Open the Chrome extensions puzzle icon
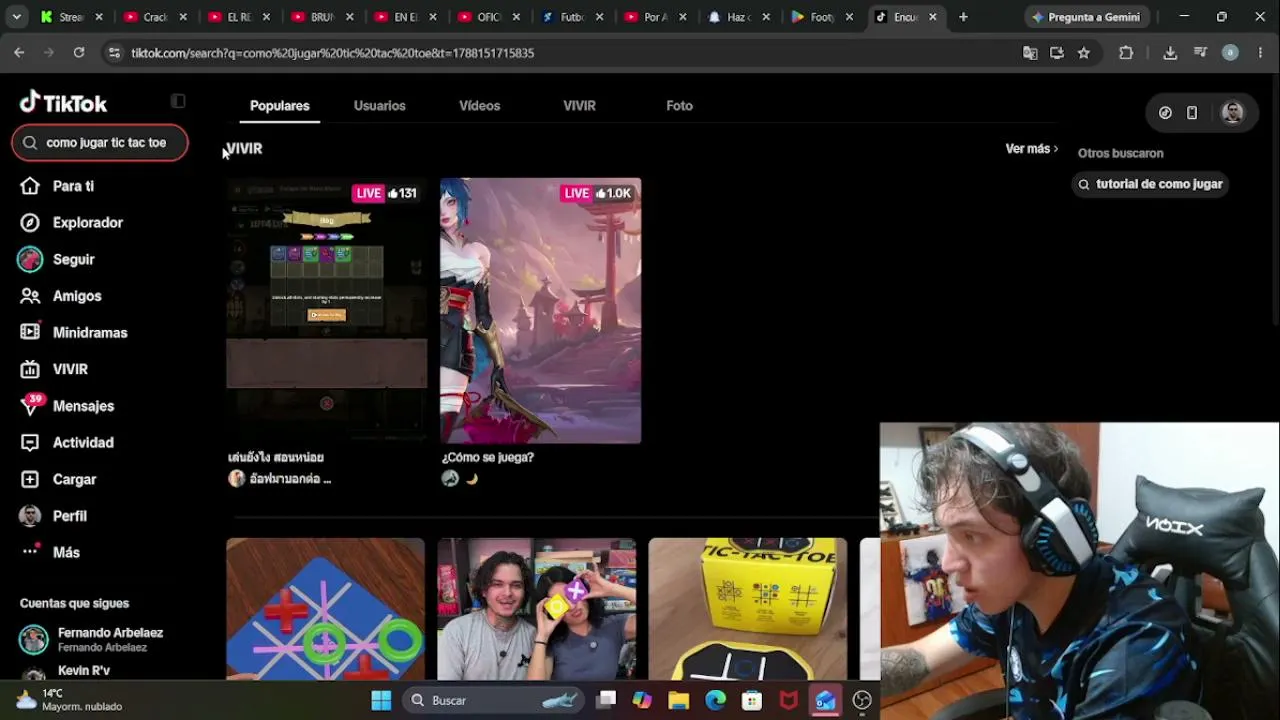The image size is (1280, 720). coord(1126,53)
